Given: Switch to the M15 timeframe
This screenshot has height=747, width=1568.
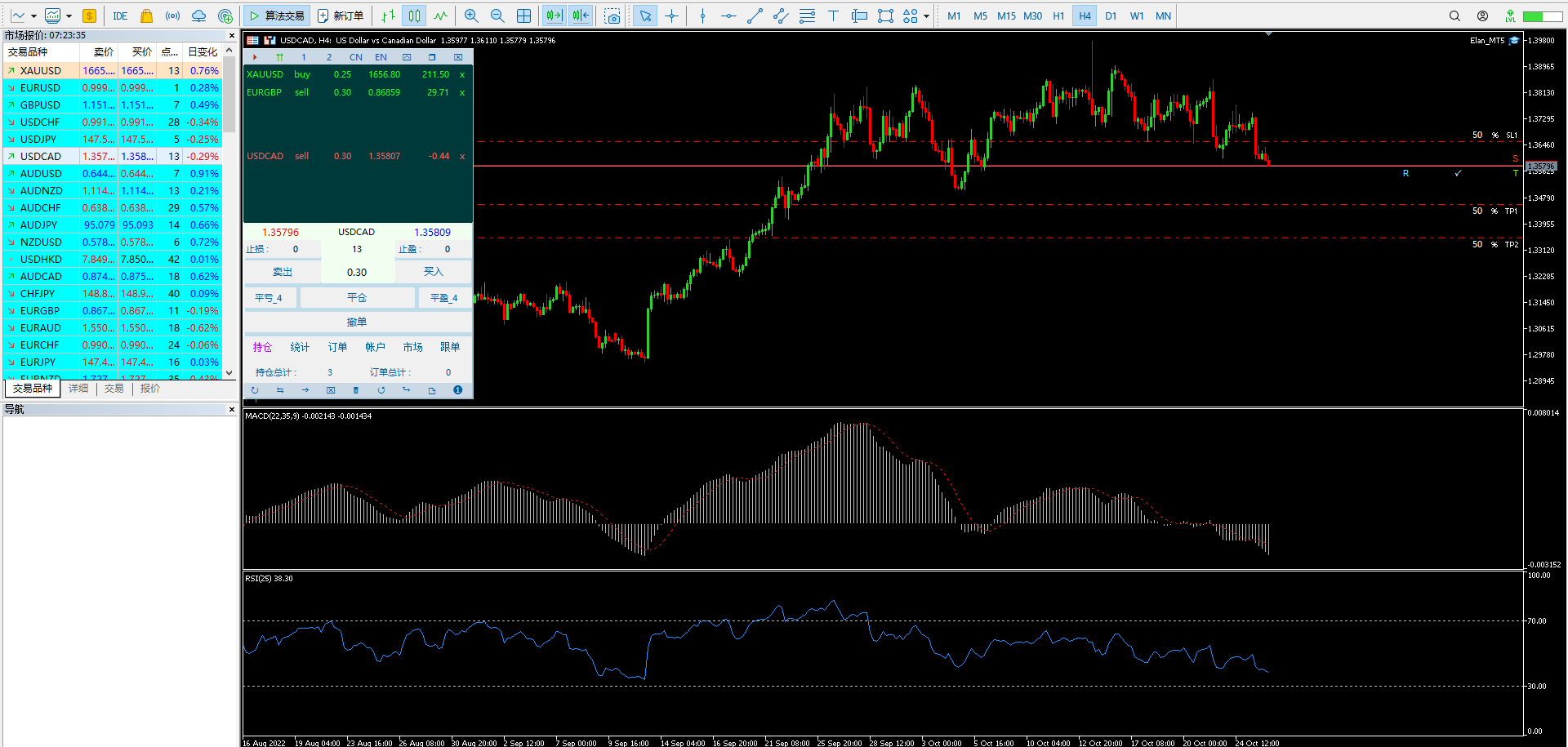Looking at the screenshot, I should point(1006,16).
